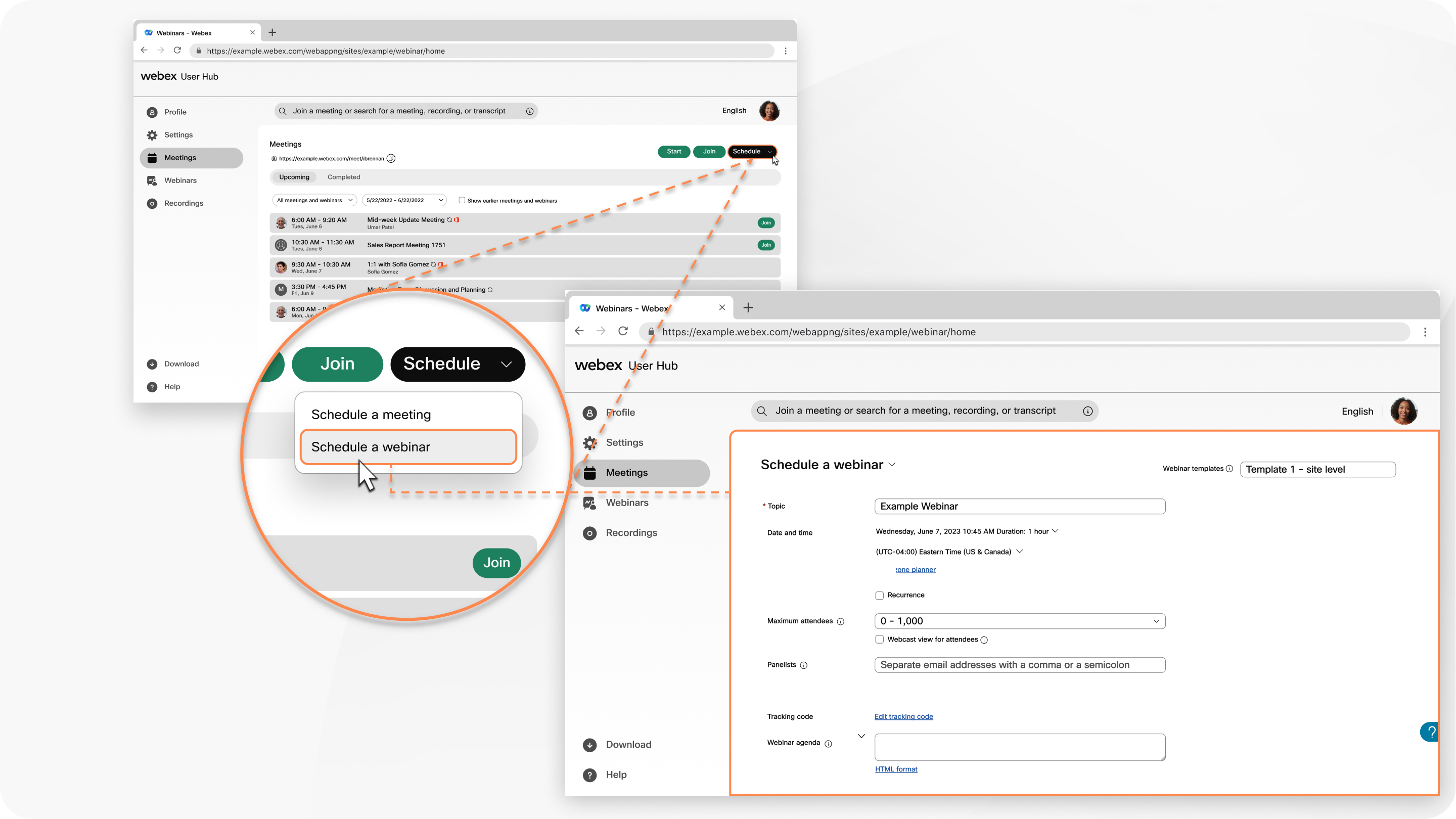This screenshot has height=819, width=1456.
Task: Click HTML format link in agenda
Action: point(896,768)
